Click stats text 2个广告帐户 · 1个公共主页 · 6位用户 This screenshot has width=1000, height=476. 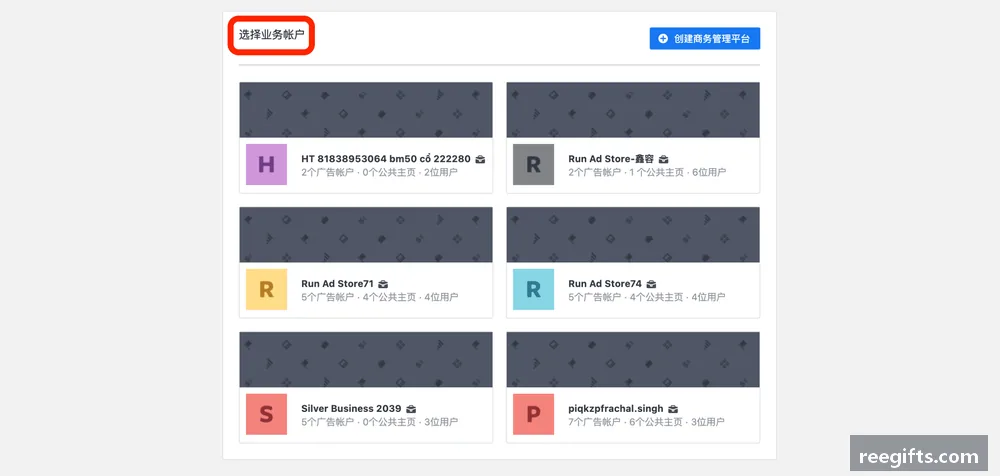tap(647, 172)
